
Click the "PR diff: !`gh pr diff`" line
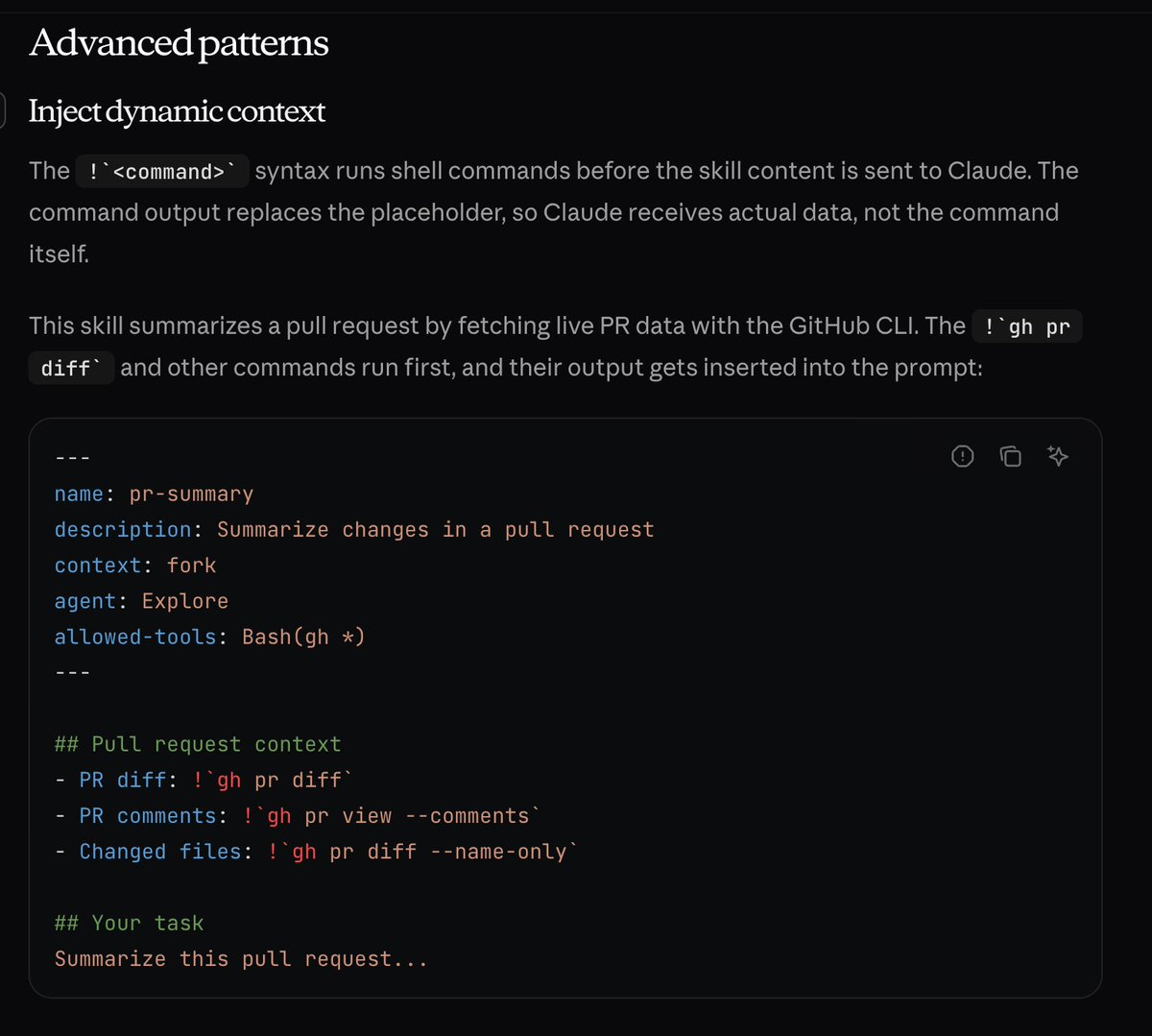(x=204, y=780)
